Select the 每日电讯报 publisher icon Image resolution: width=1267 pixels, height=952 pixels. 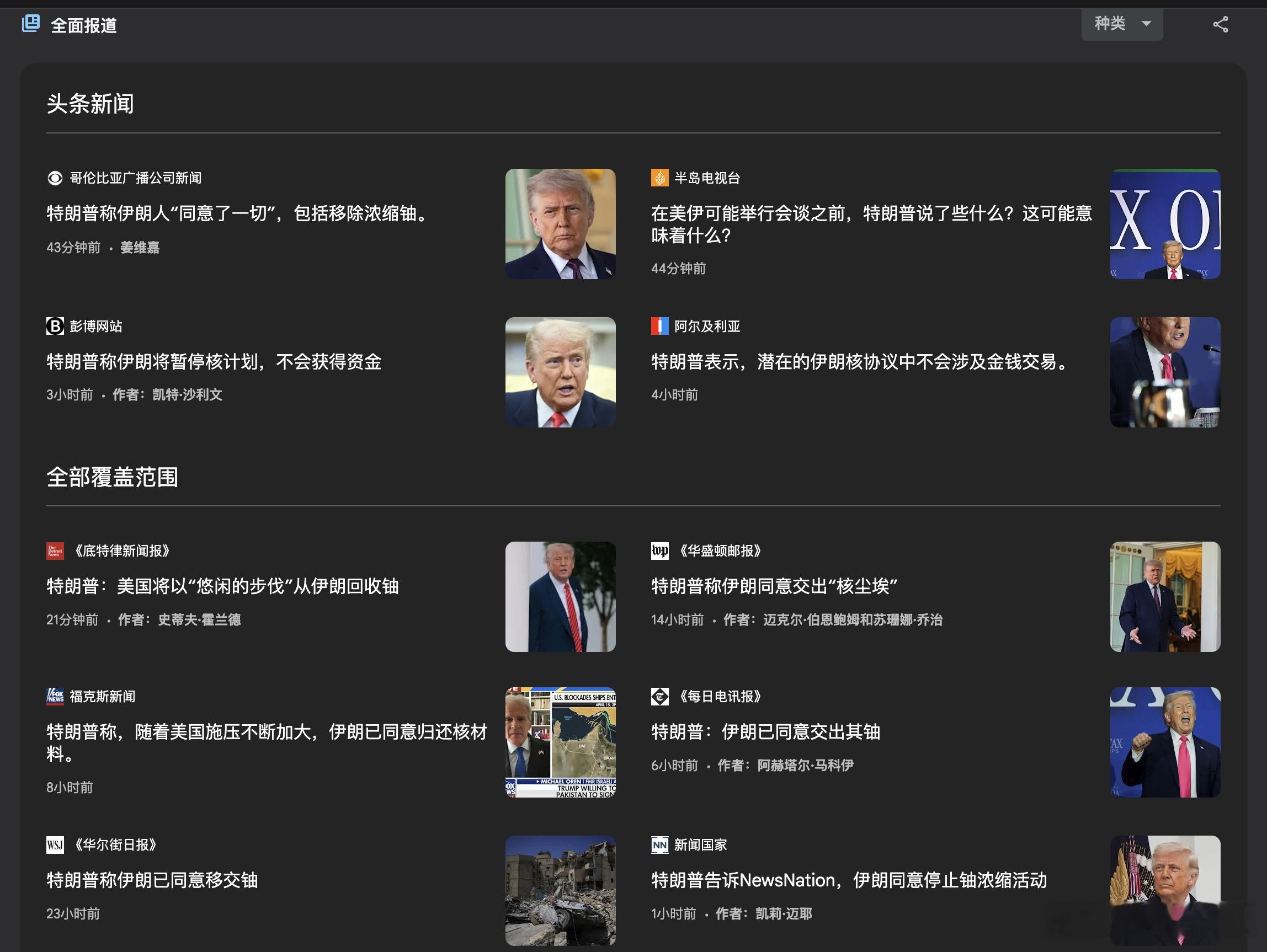[660, 697]
